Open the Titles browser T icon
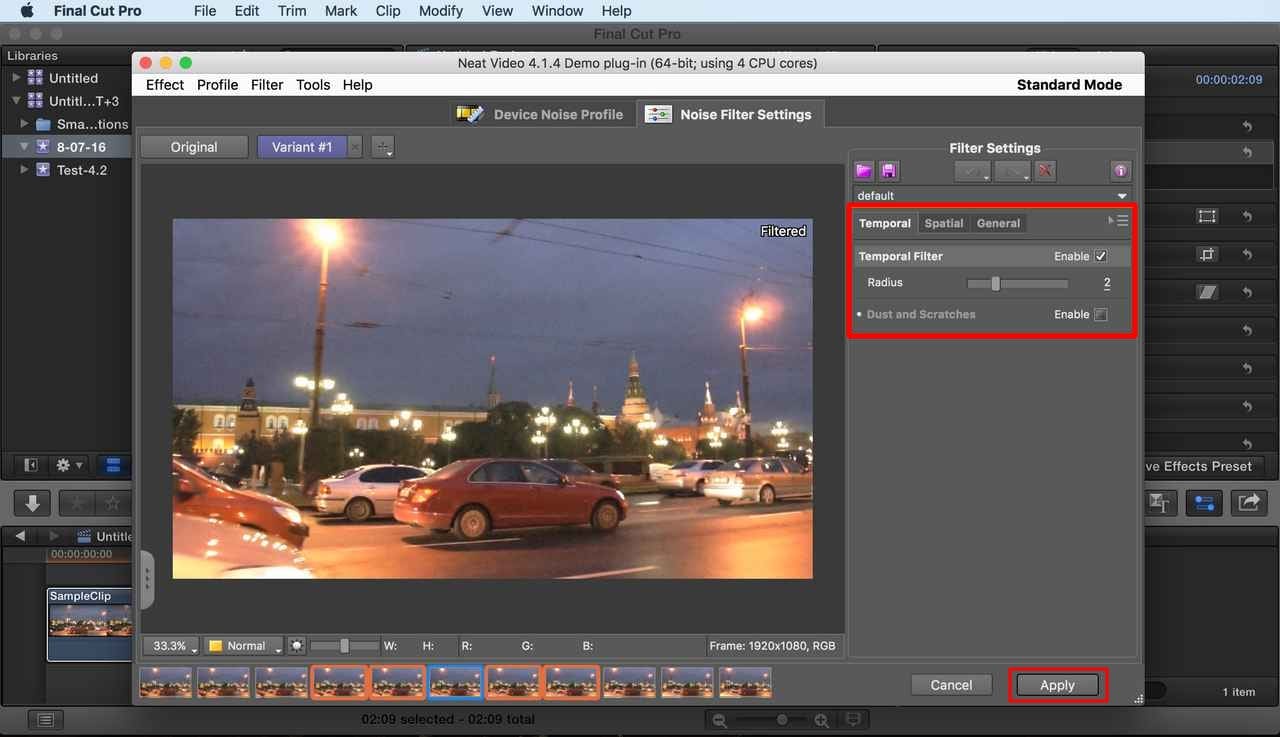The width and height of the screenshot is (1280, 737). (1159, 504)
